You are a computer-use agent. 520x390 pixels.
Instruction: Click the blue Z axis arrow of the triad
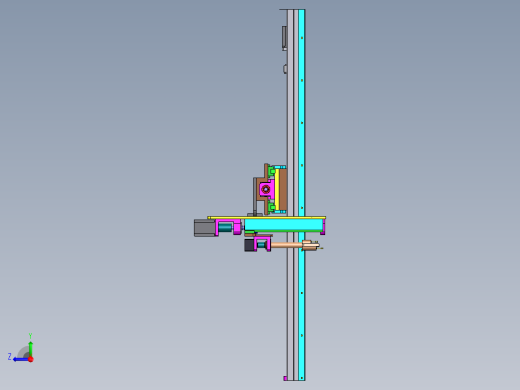[21, 359]
